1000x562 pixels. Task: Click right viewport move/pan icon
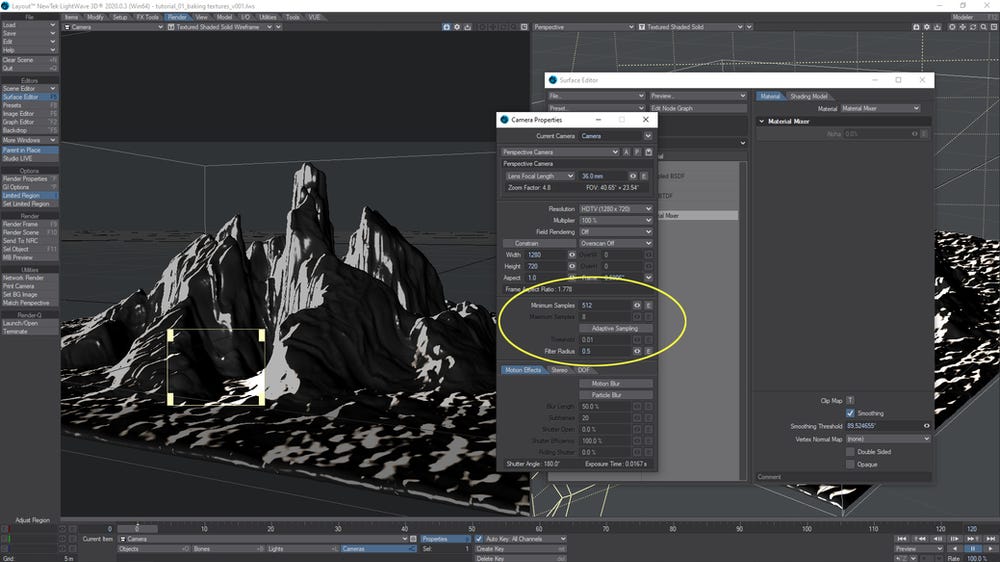(962, 27)
